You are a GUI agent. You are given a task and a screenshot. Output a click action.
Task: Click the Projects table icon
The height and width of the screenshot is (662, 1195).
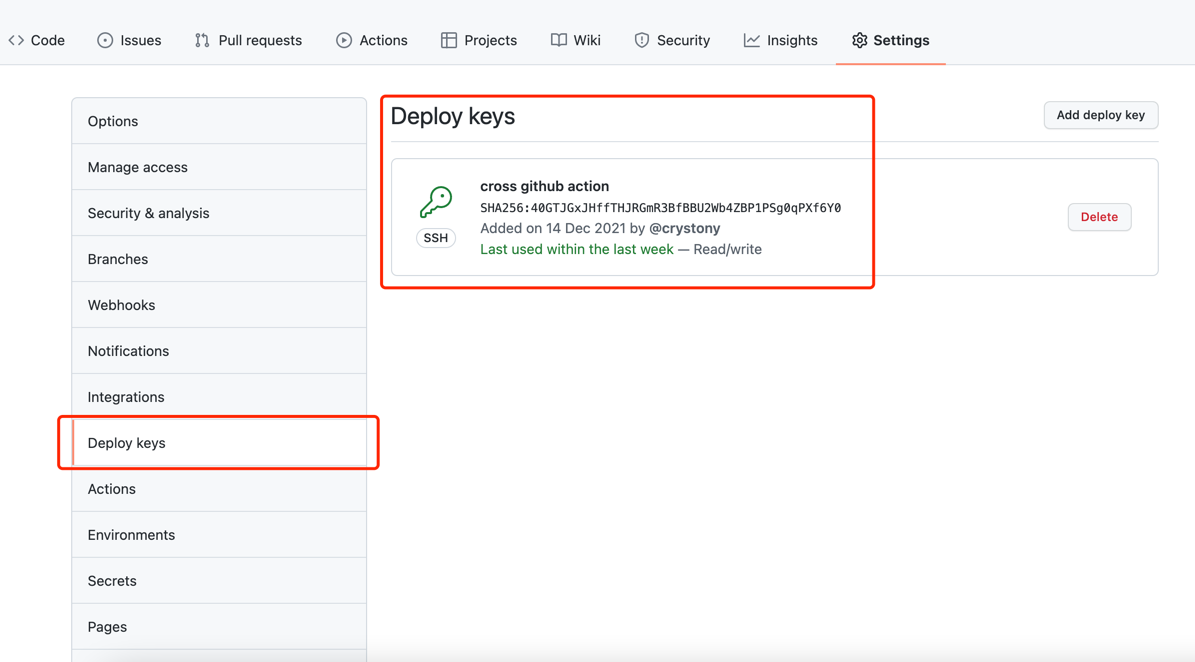(449, 40)
